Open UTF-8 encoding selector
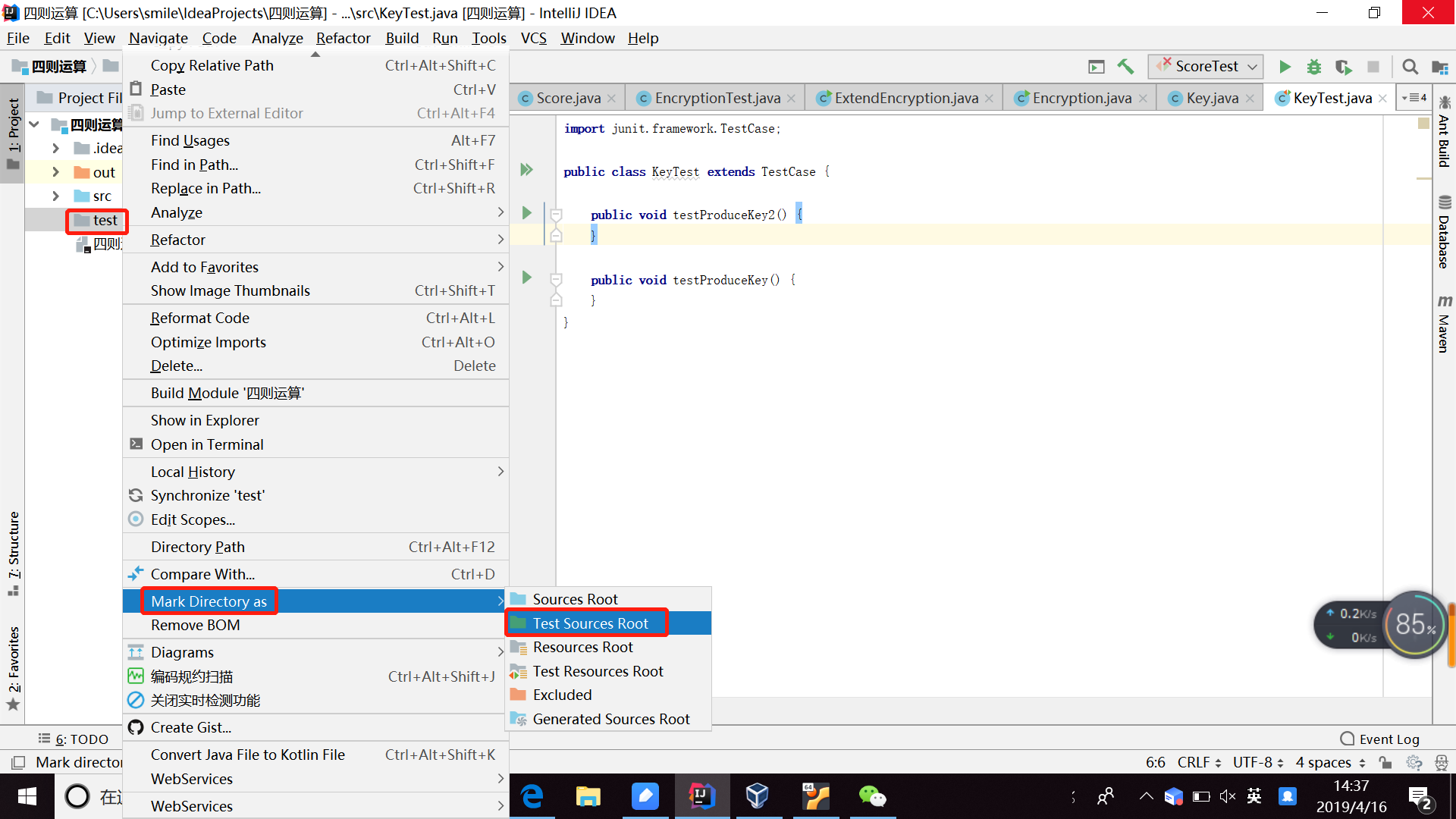 (1258, 762)
